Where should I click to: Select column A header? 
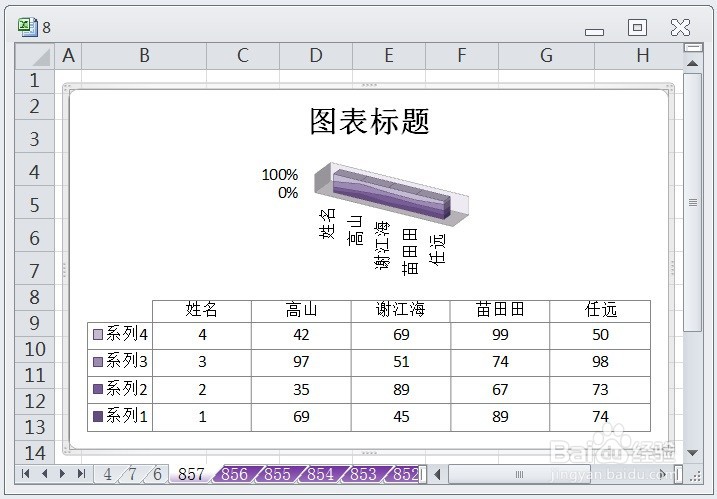[x=68, y=56]
